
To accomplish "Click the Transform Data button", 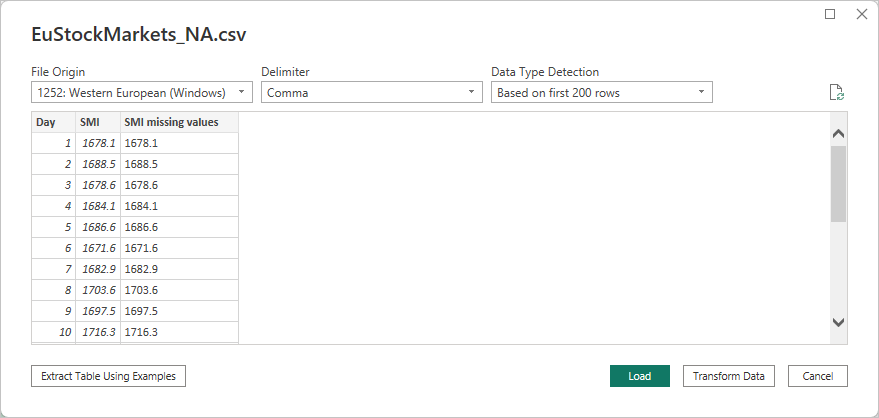I will (x=728, y=376).
